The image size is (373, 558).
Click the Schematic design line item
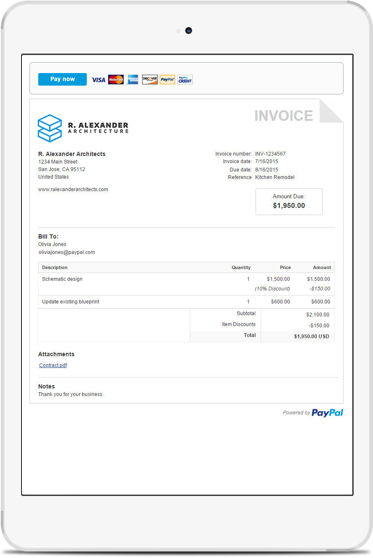tap(186, 284)
